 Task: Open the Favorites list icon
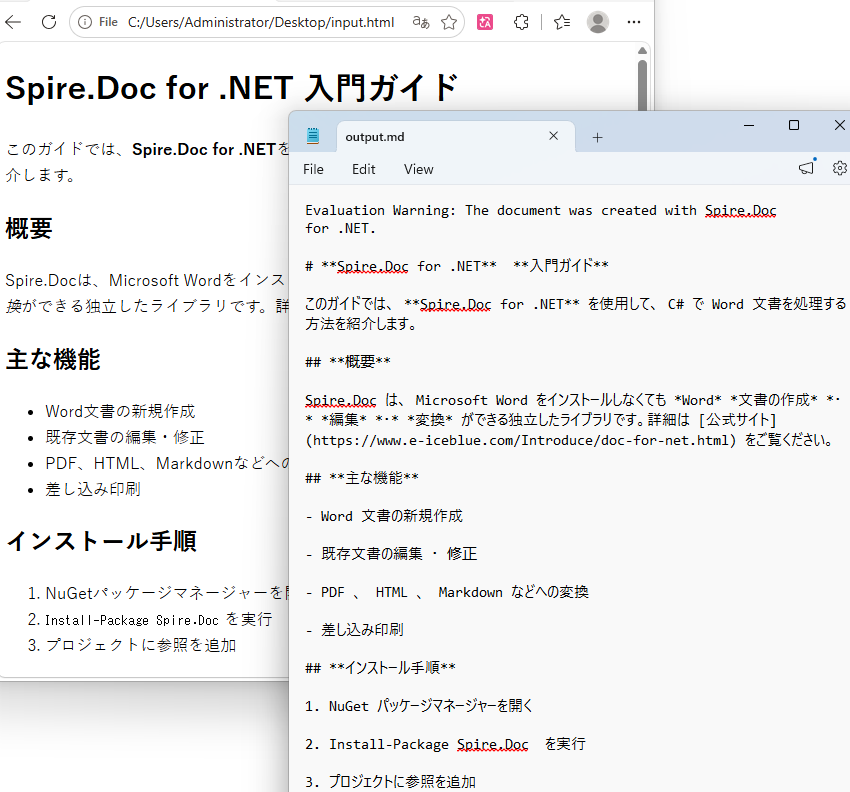point(562,22)
